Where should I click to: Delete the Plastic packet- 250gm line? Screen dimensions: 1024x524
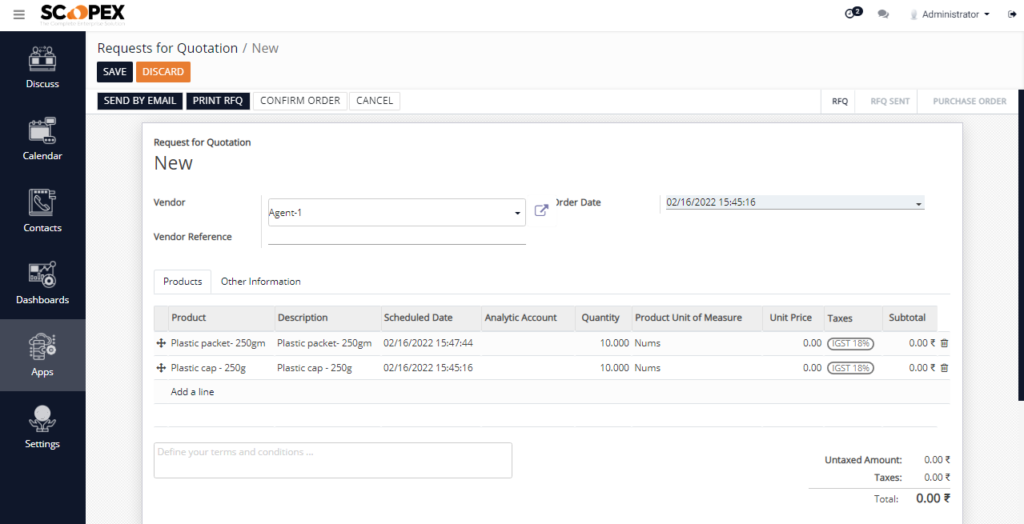tap(944, 343)
